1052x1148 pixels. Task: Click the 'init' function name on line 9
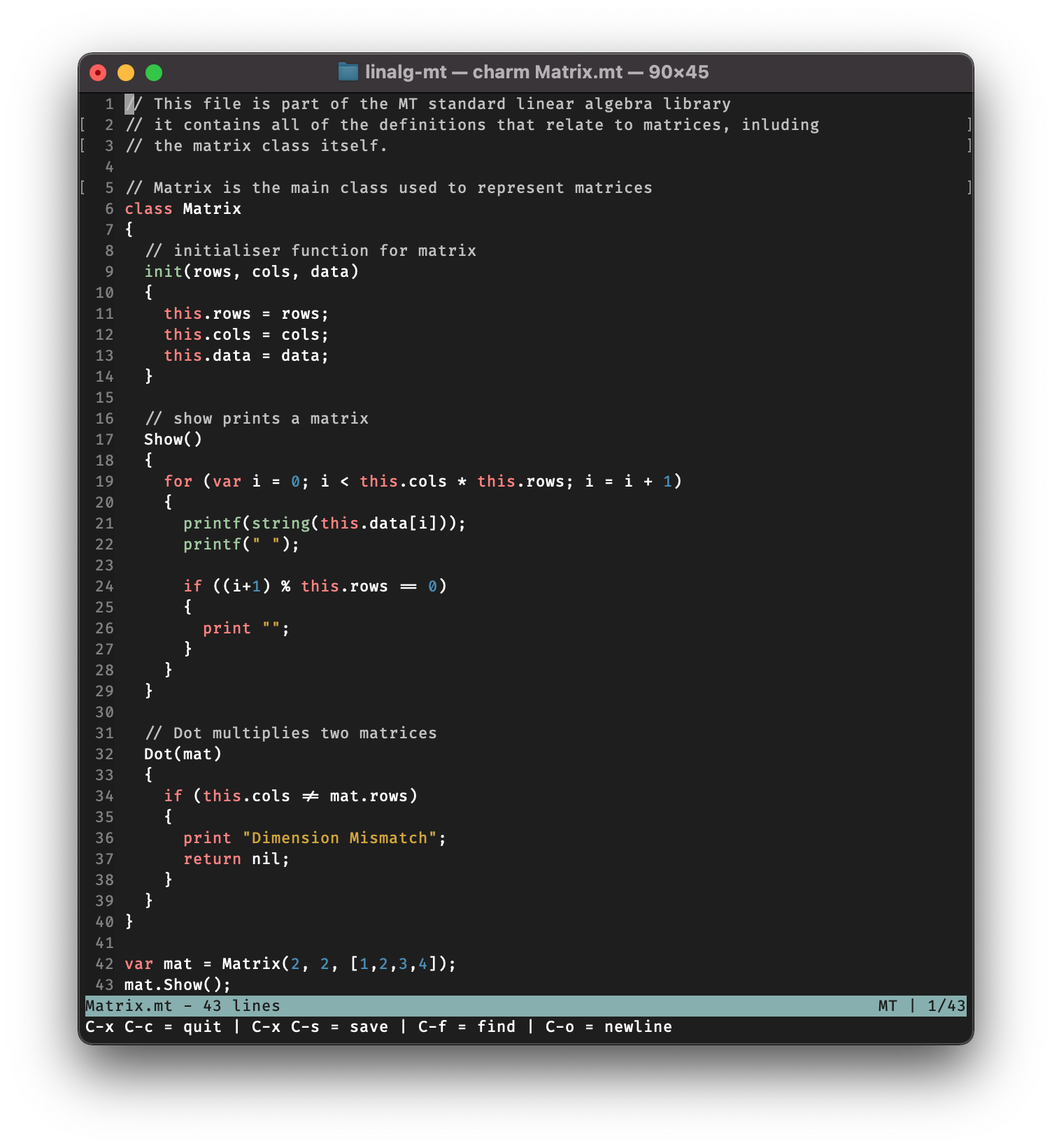[x=163, y=272]
